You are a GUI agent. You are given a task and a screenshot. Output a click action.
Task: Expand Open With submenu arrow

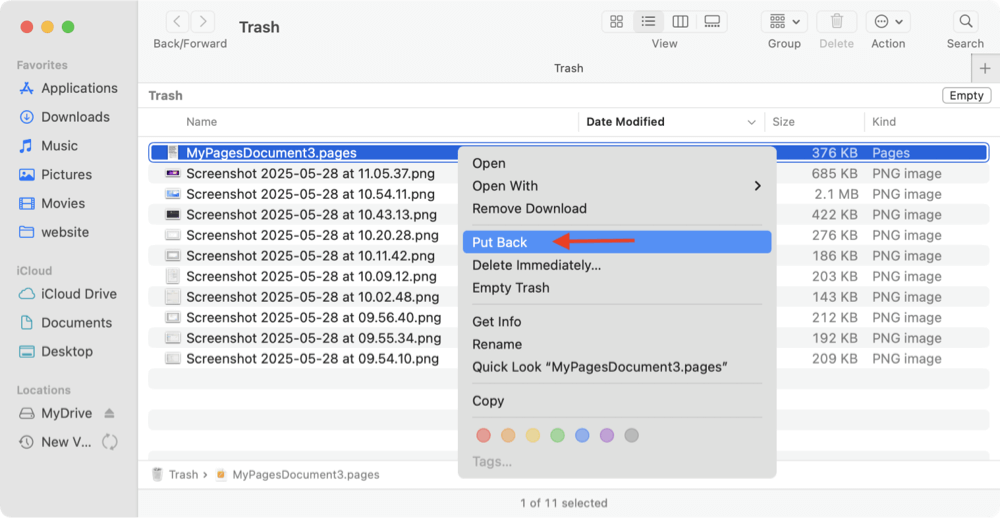click(x=758, y=186)
